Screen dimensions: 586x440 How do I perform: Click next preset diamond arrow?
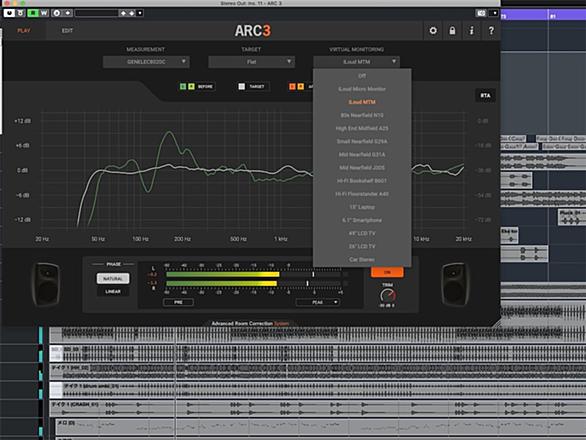(132, 13)
